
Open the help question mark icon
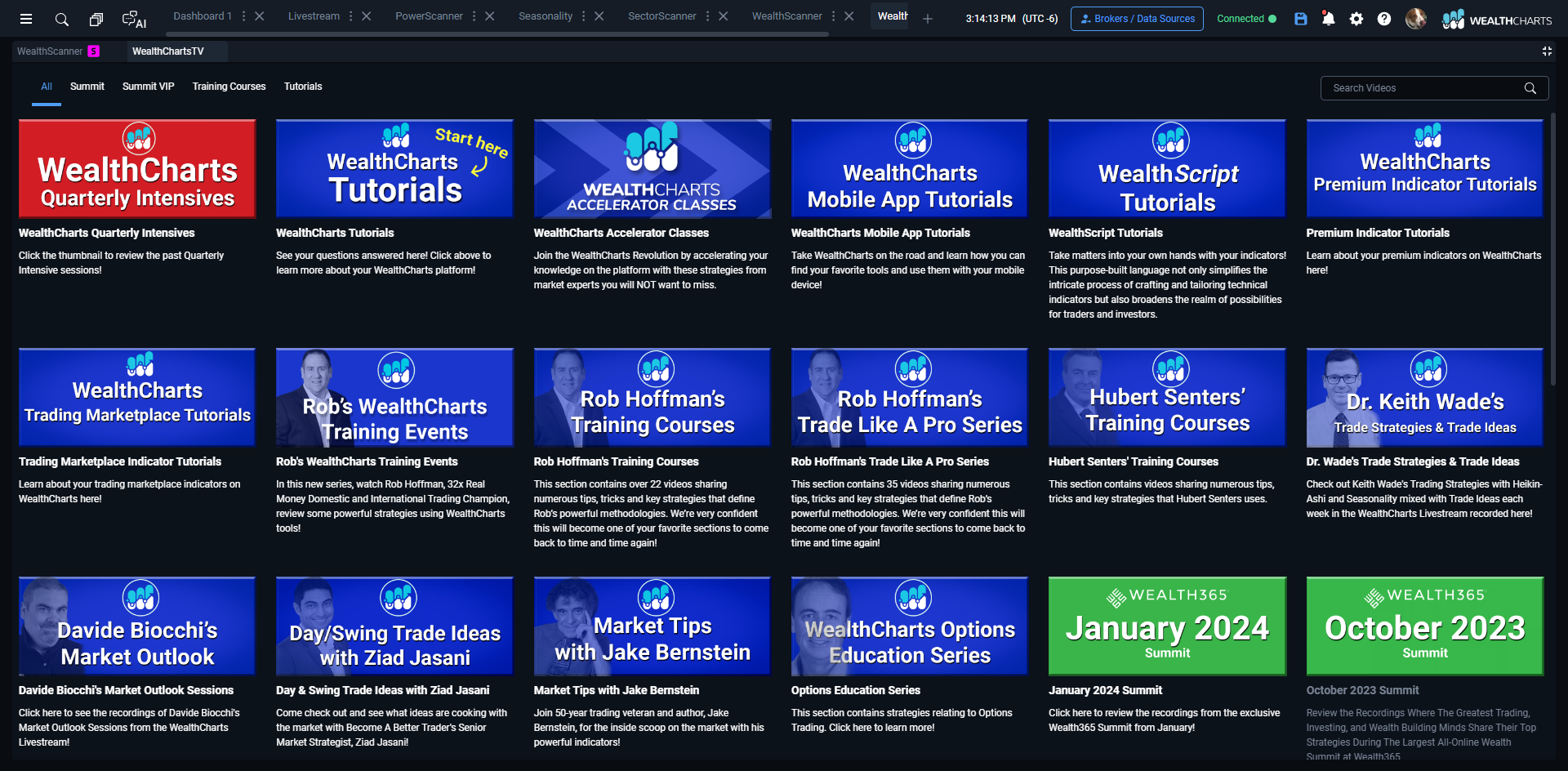[1384, 18]
